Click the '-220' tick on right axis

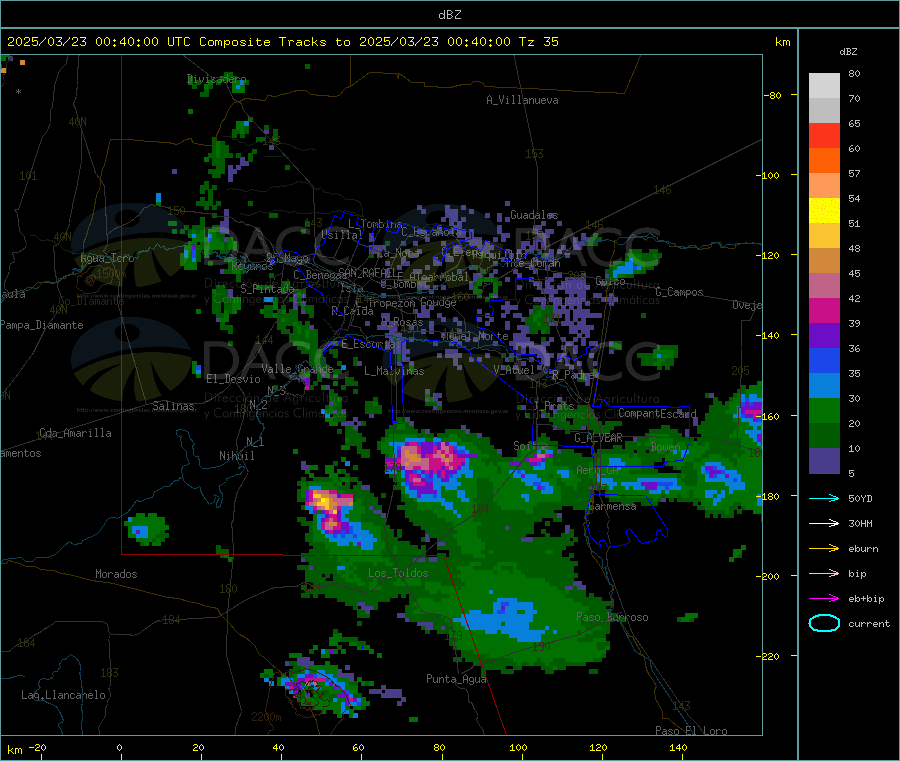pyautogui.click(x=770, y=657)
